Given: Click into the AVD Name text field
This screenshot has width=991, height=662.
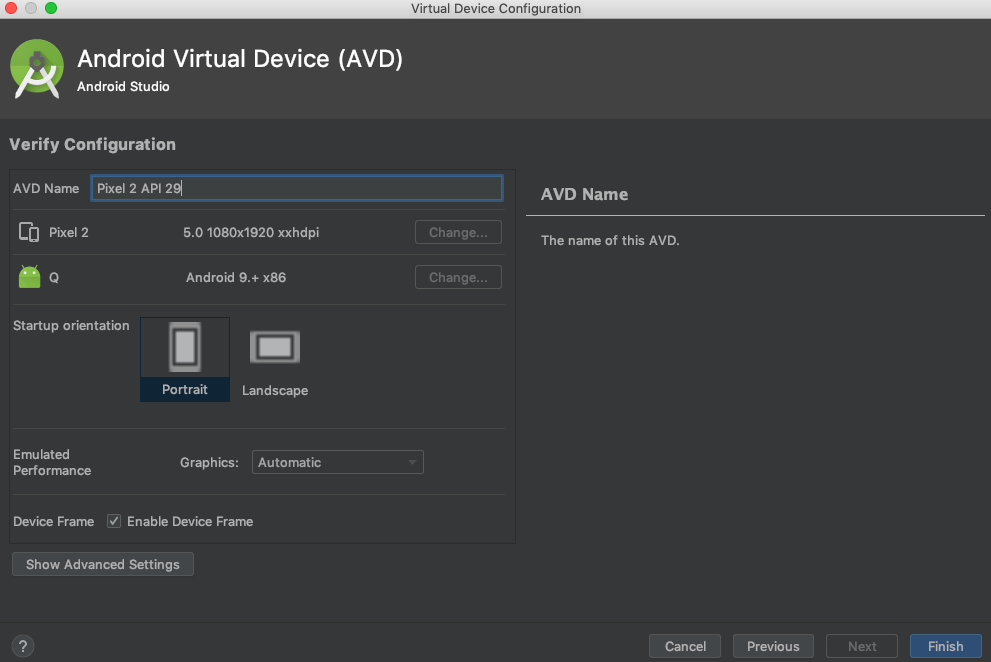Looking at the screenshot, I should click(x=297, y=188).
